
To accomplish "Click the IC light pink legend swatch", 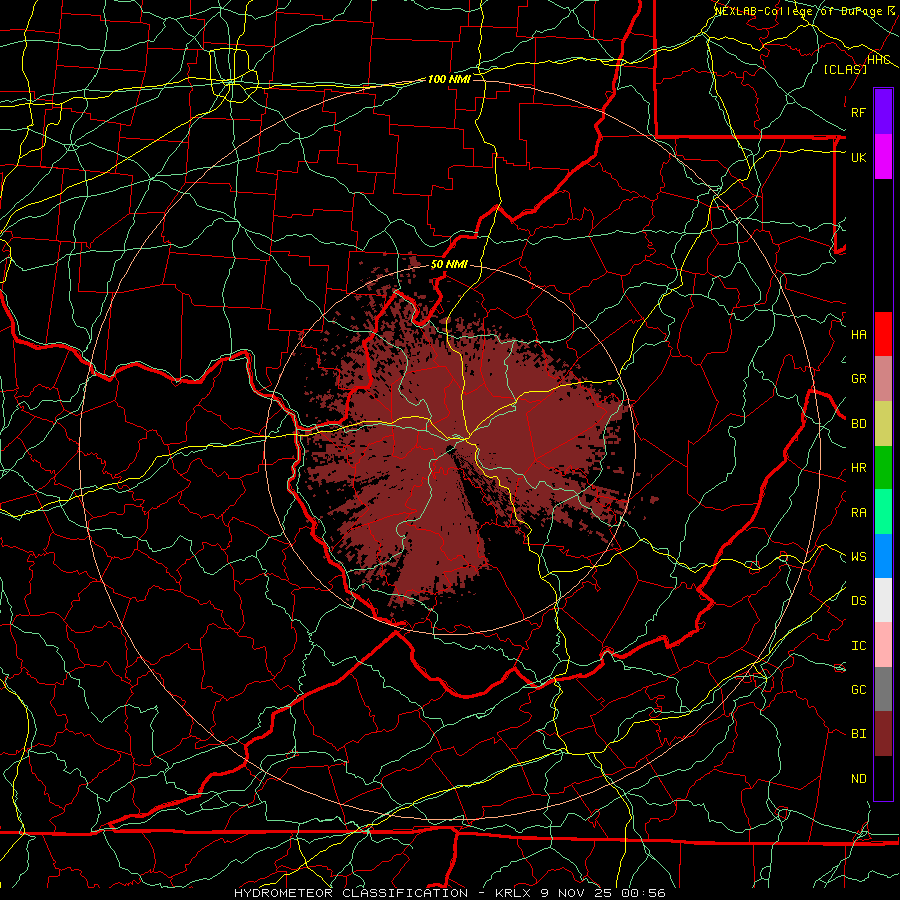I will pyautogui.click(x=883, y=645).
